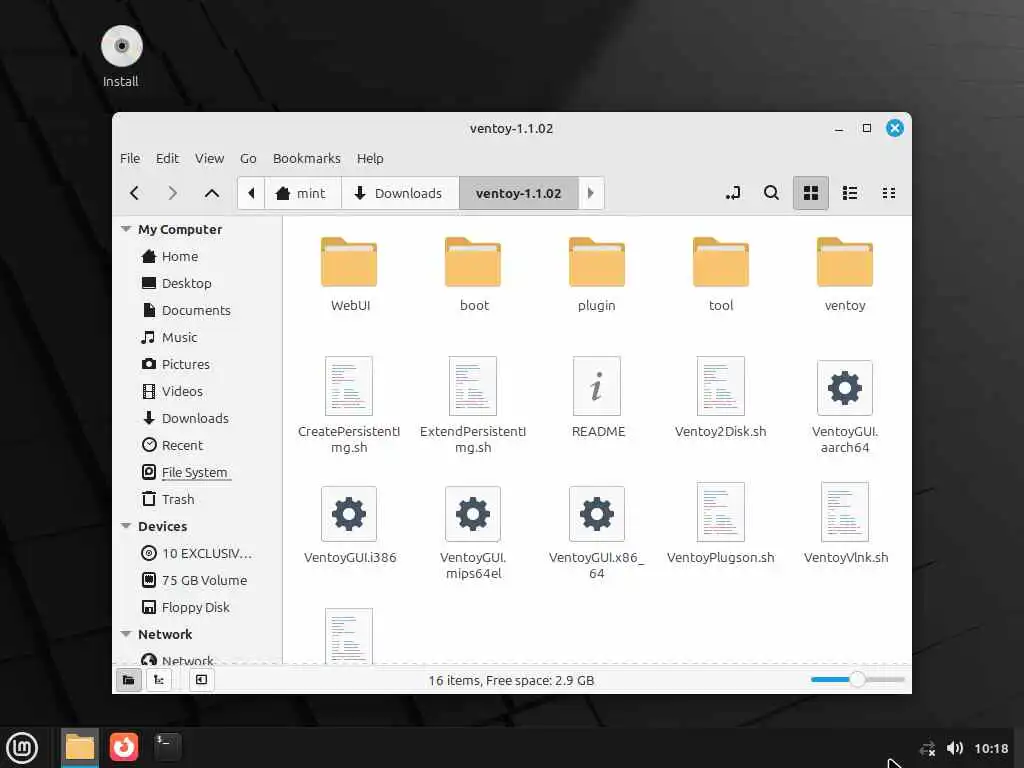The image size is (1024, 768).
Task: Open 10 EXCLUSIV... device
Action: 197,553
